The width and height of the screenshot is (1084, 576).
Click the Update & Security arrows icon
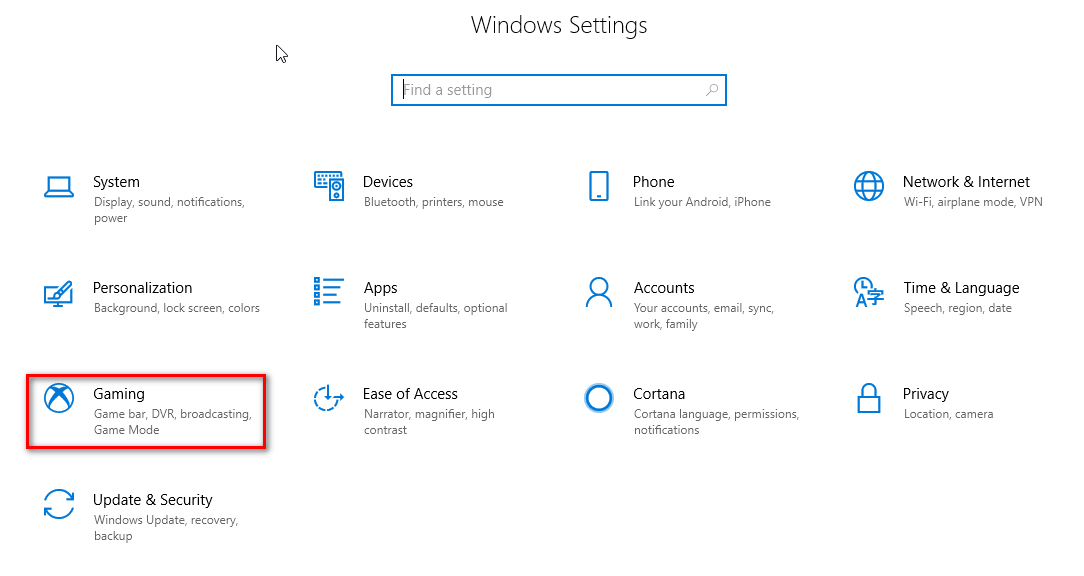pos(59,504)
